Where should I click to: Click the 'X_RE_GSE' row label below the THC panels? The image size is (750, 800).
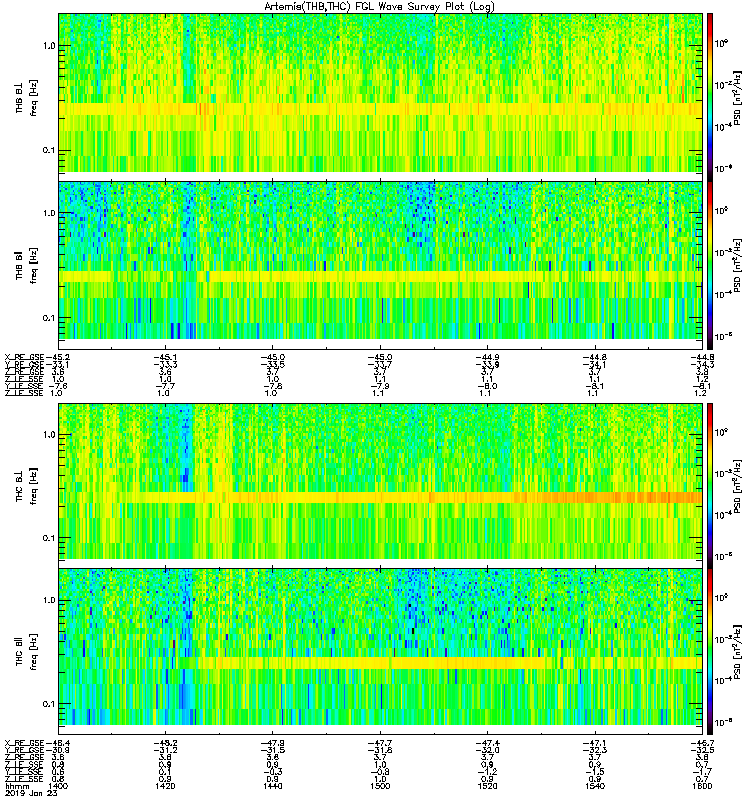click(24, 743)
